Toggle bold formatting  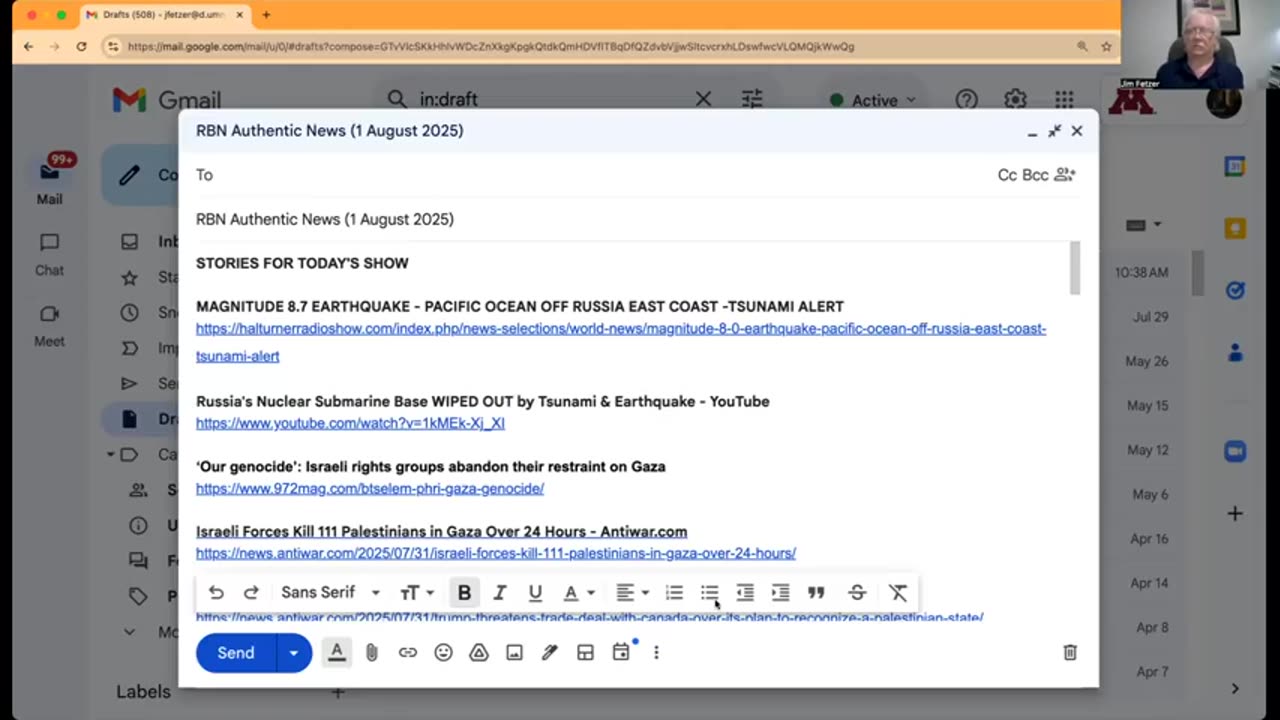(464, 593)
